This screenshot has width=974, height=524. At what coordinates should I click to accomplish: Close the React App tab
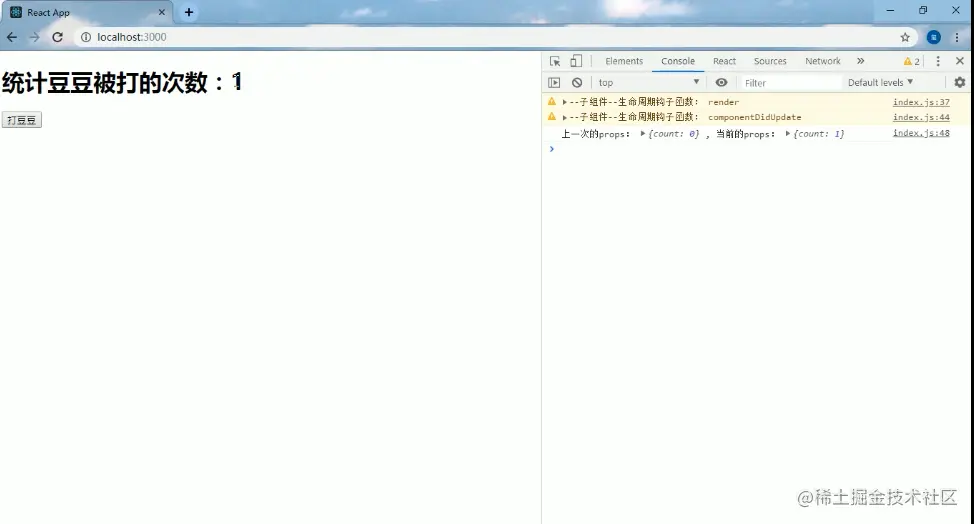162,12
